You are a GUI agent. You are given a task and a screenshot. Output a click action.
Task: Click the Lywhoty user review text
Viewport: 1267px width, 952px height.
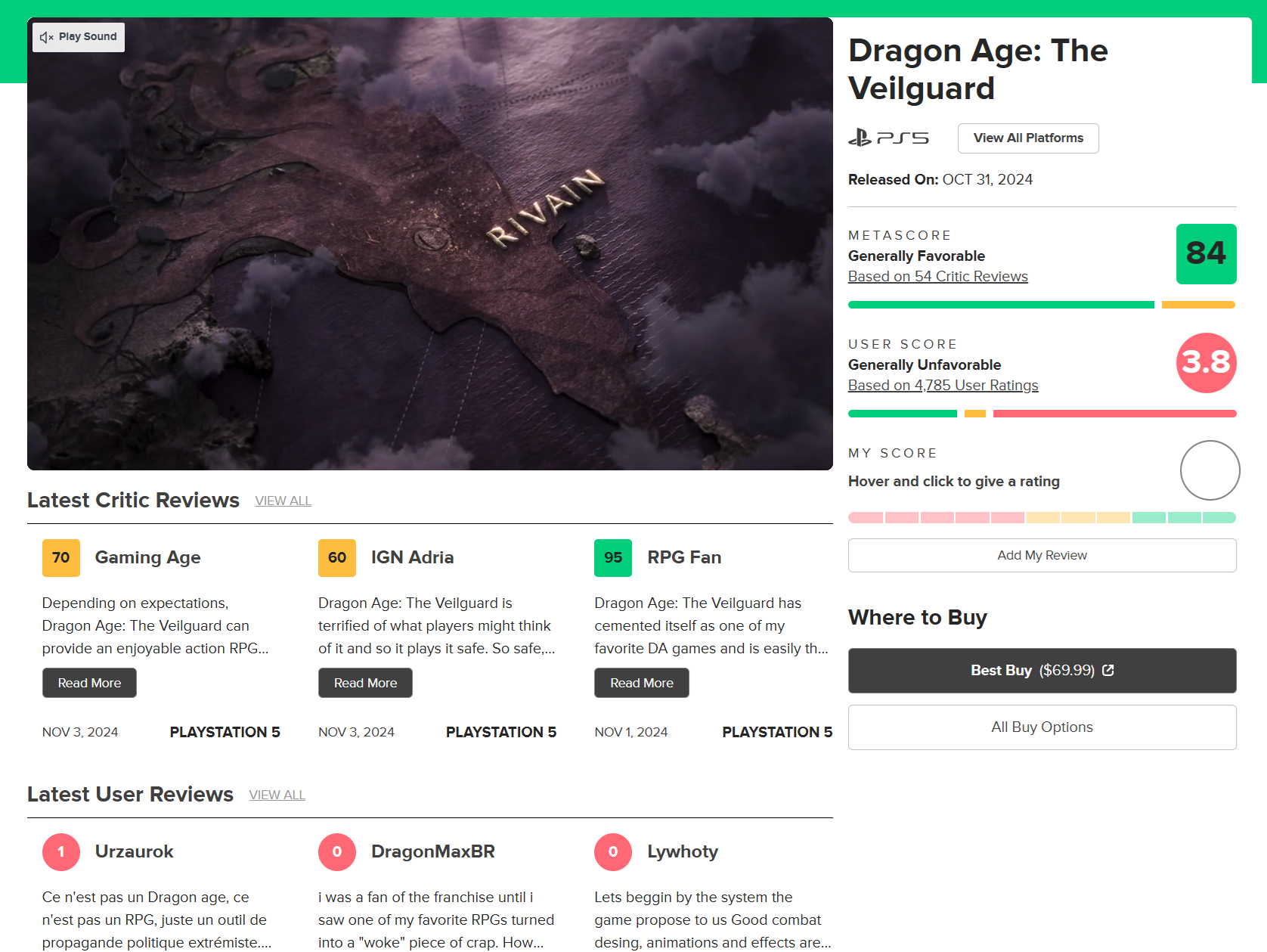[x=712, y=920]
